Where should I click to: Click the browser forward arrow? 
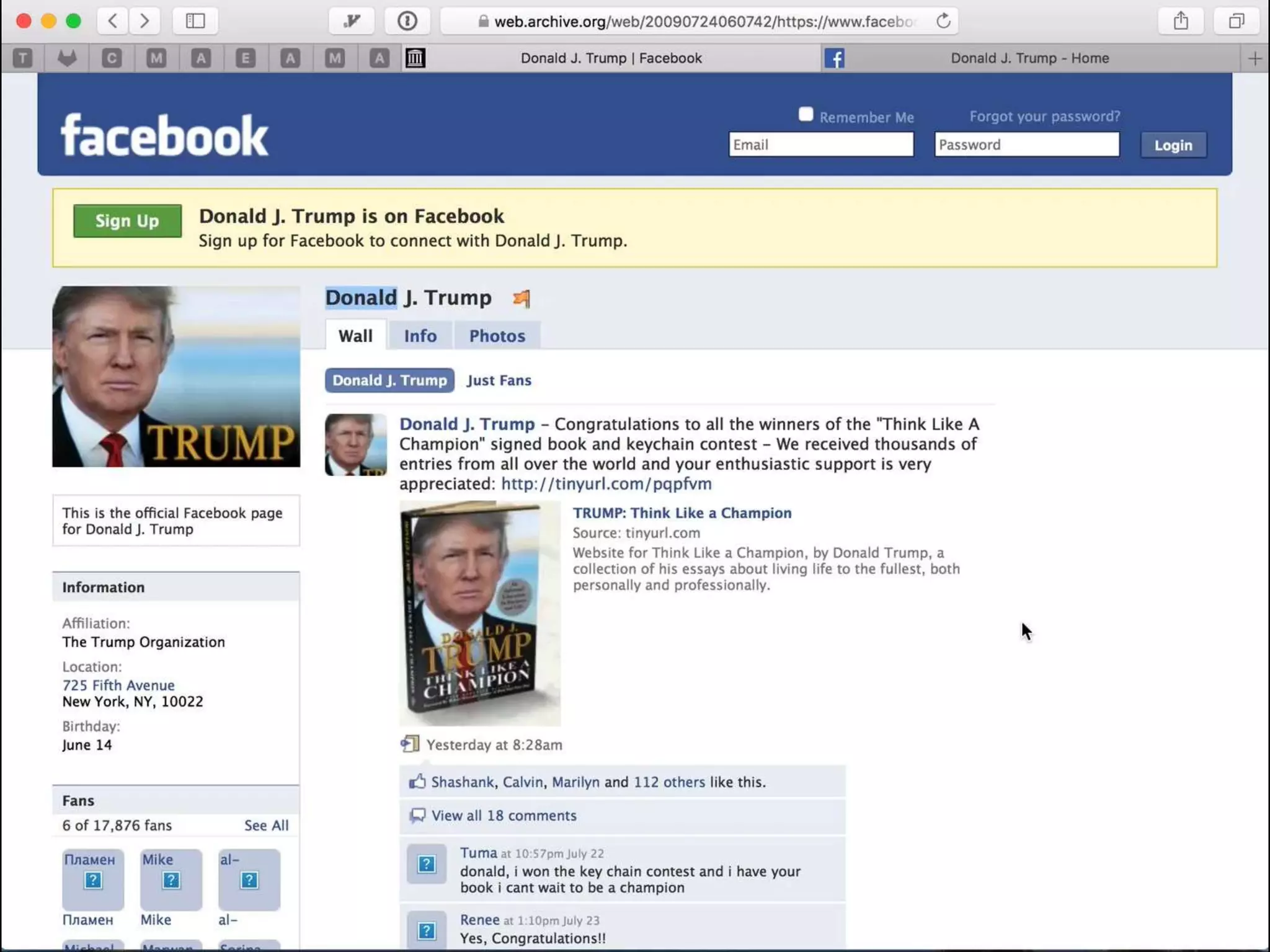point(144,21)
